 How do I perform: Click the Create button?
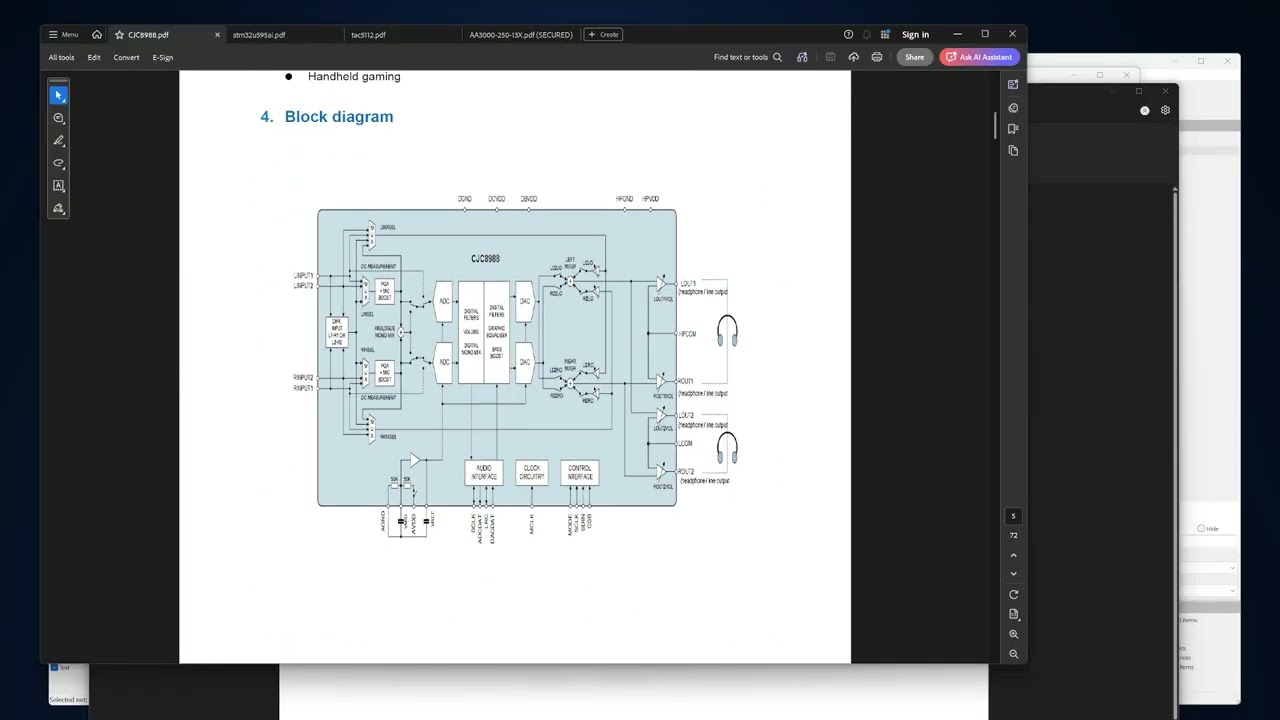pos(603,34)
